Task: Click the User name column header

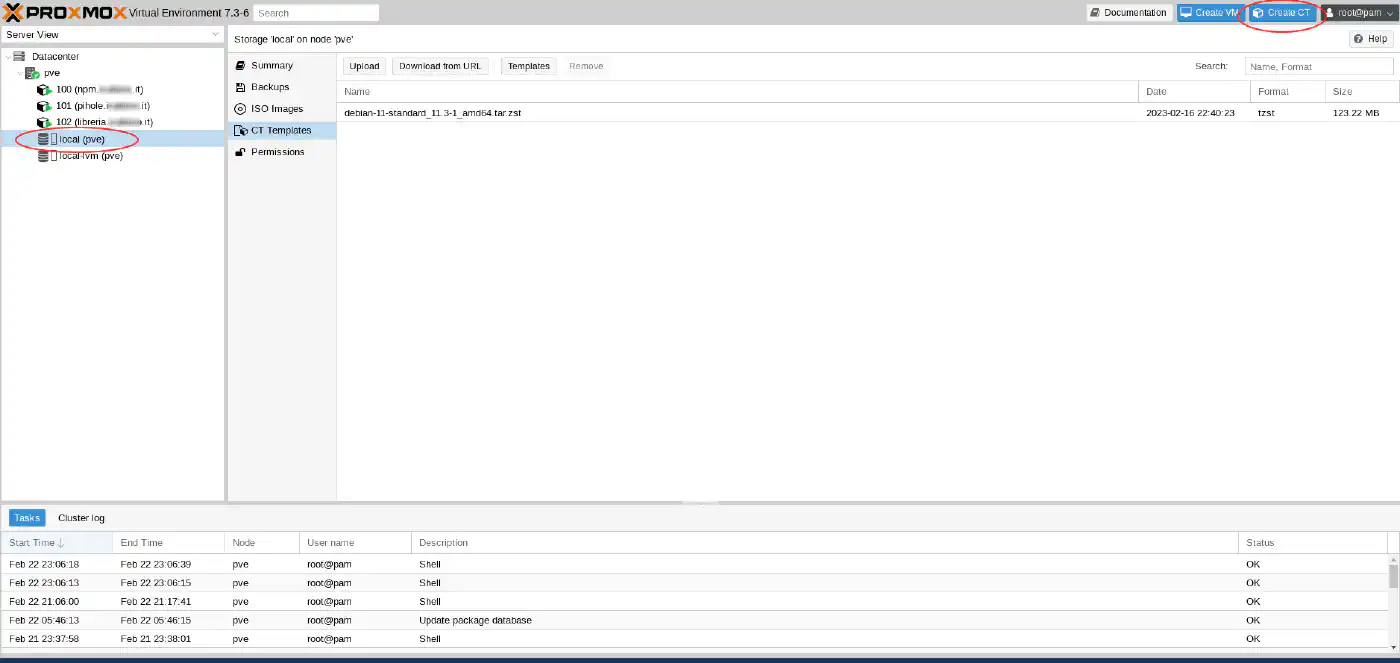Action: 355,543
